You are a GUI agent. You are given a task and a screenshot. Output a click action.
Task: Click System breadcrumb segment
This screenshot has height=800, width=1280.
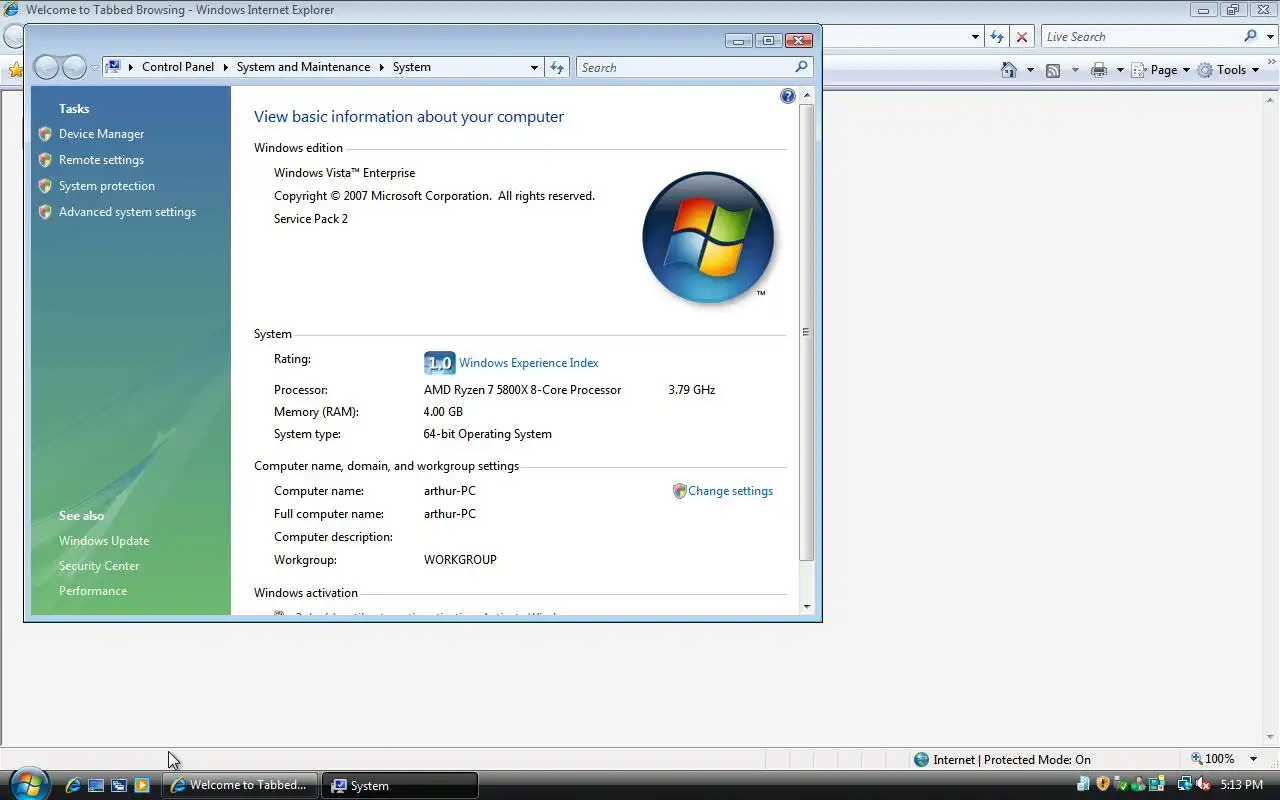click(411, 67)
